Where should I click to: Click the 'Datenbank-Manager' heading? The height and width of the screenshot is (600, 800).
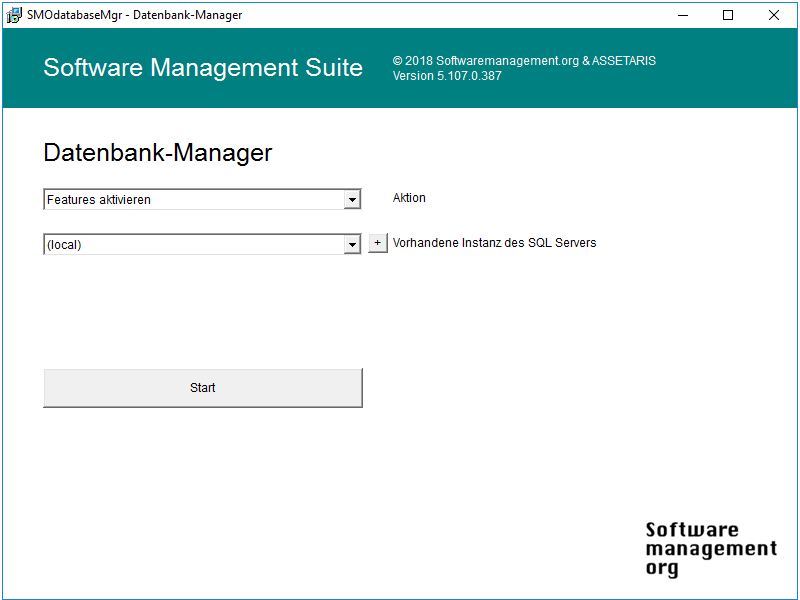tap(158, 153)
